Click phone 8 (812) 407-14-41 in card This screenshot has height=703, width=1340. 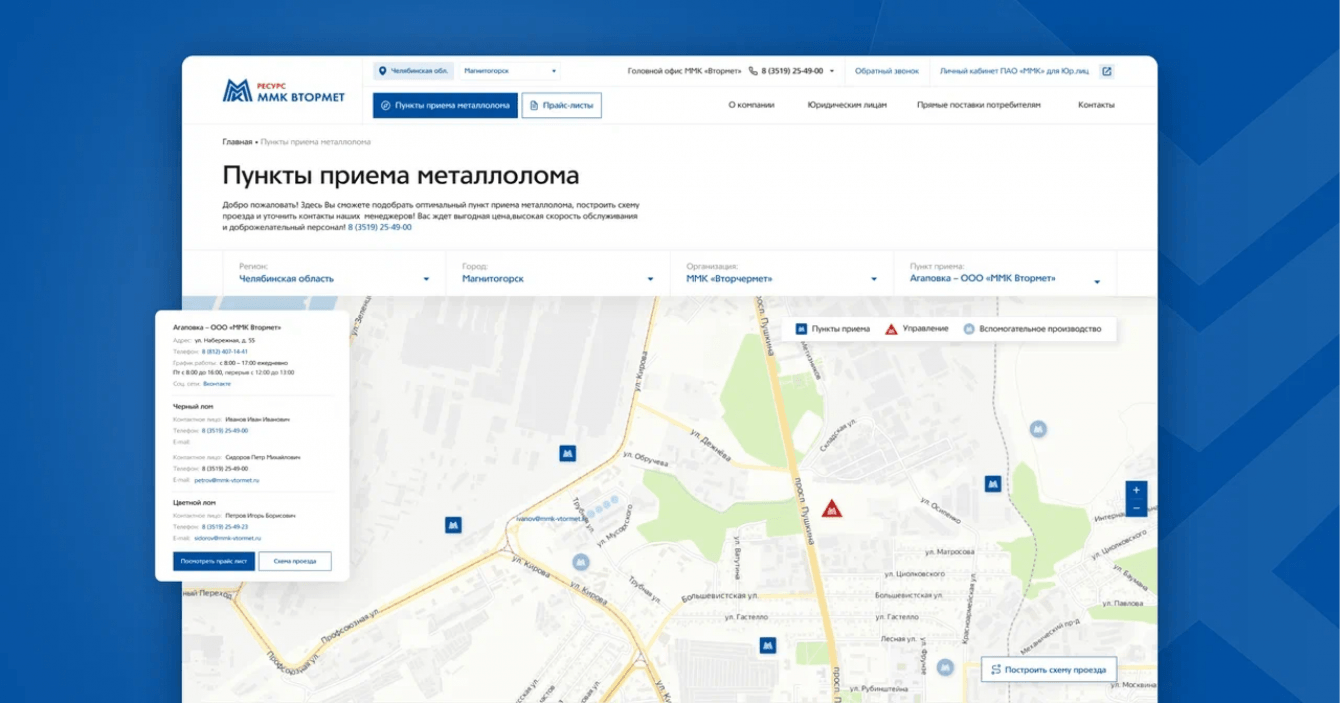[225, 352]
